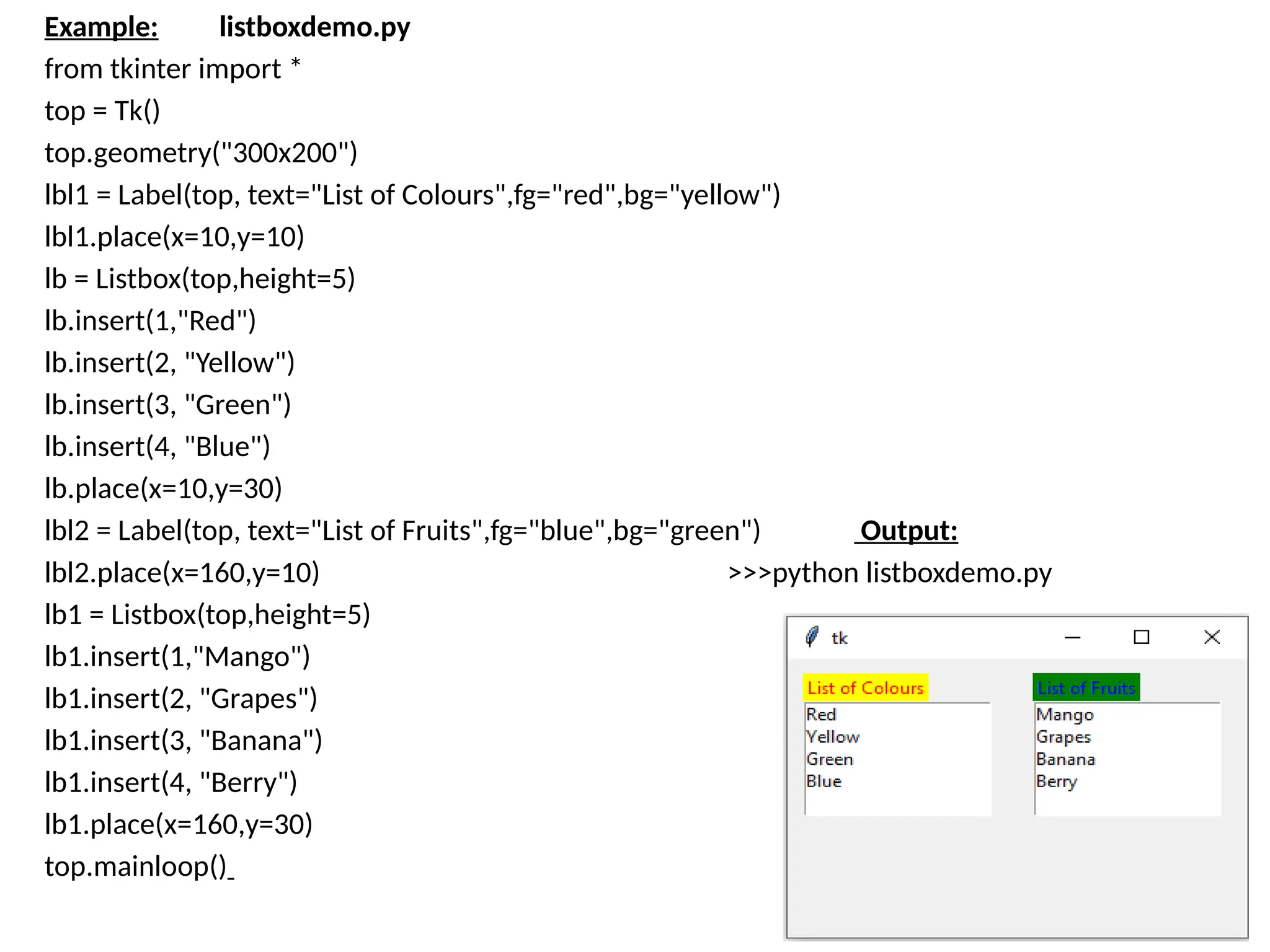Viewport: 1270px width, 952px height.
Task: Click the yellow List of Colours label
Action: coord(866,688)
